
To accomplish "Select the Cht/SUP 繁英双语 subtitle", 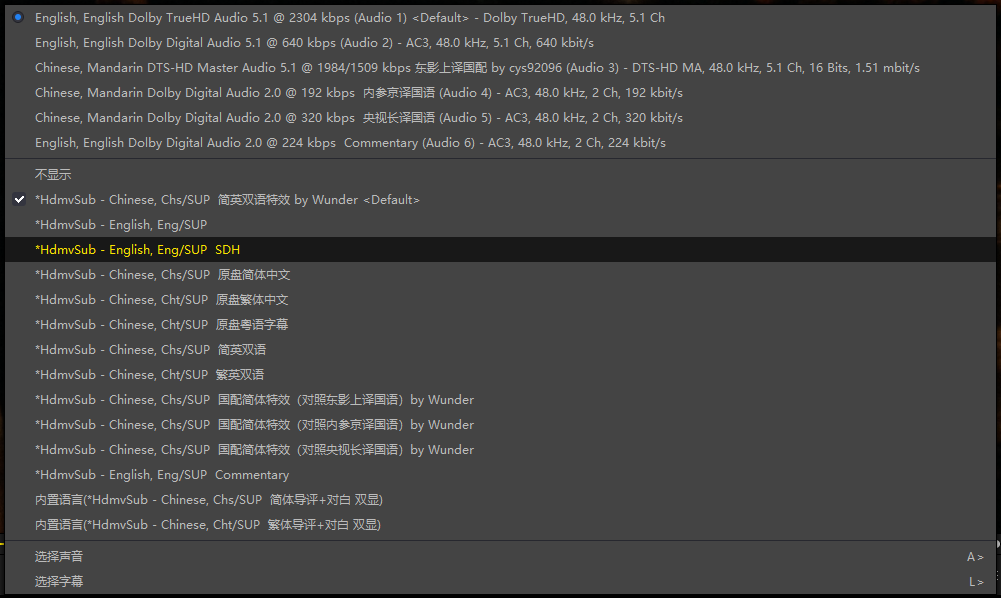I will tap(150, 375).
